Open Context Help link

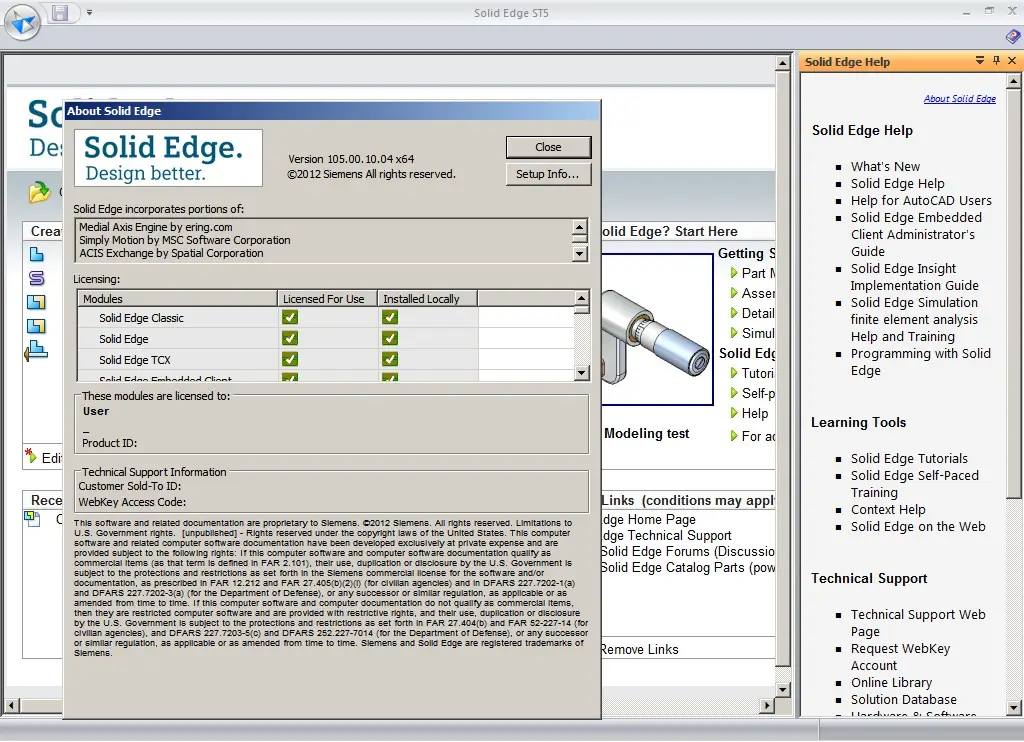pyautogui.click(x=888, y=509)
